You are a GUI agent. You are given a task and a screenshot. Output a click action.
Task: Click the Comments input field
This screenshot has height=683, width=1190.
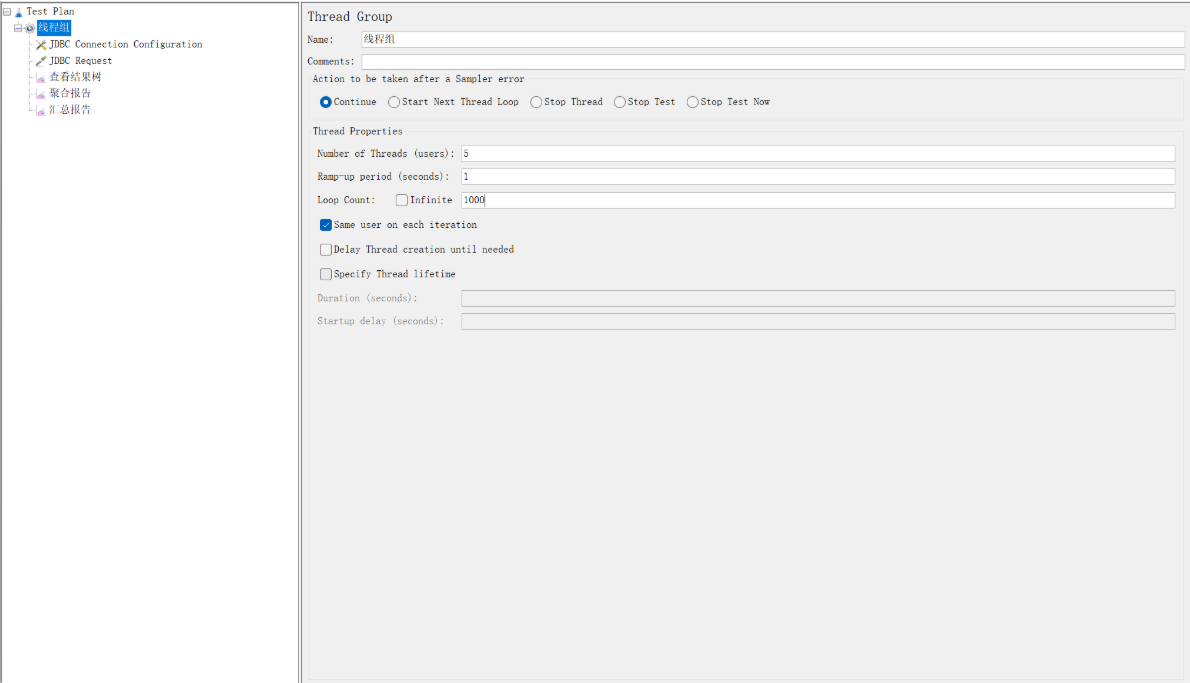[773, 61]
